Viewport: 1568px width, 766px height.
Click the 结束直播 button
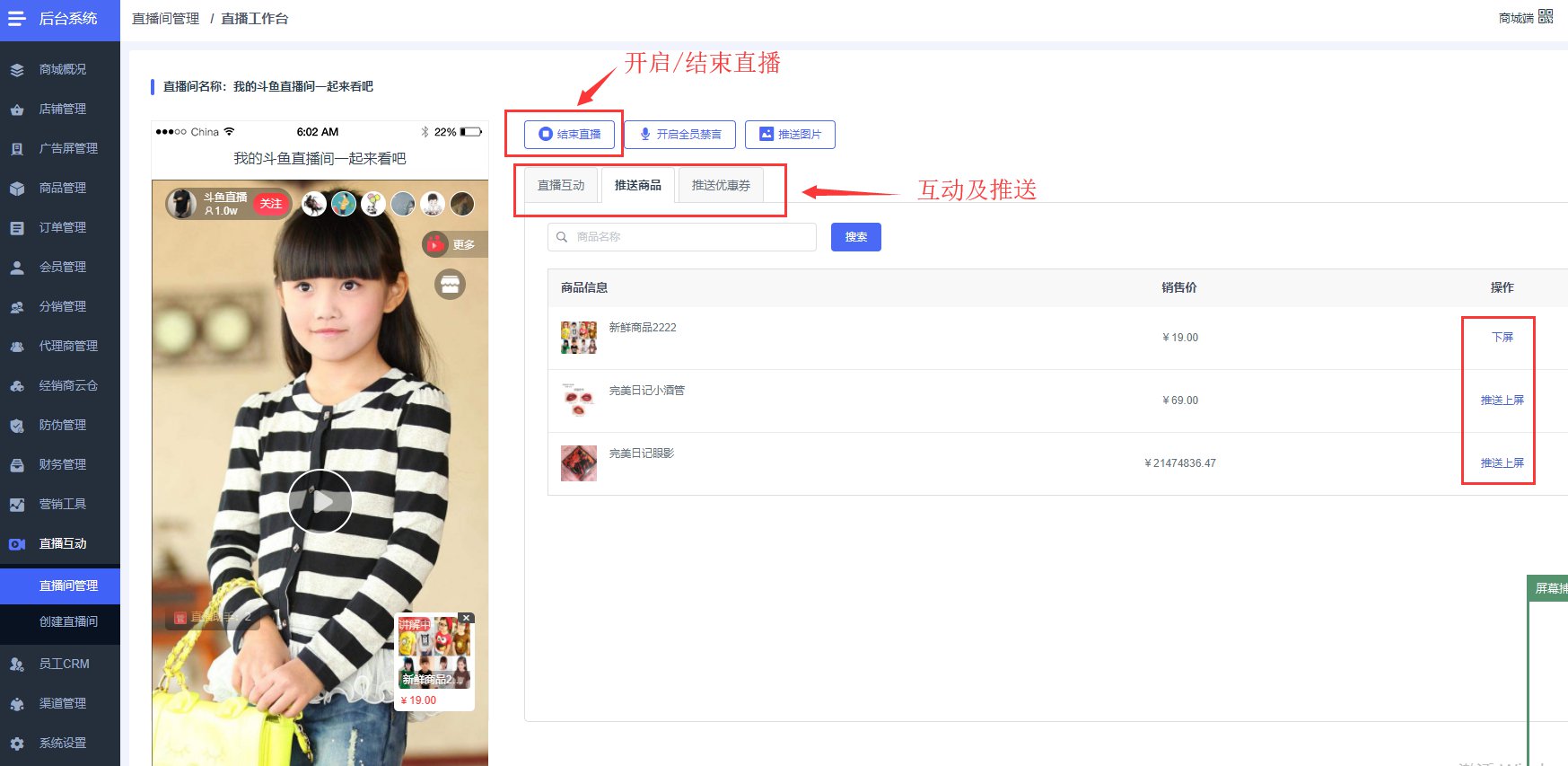(x=570, y=134)
